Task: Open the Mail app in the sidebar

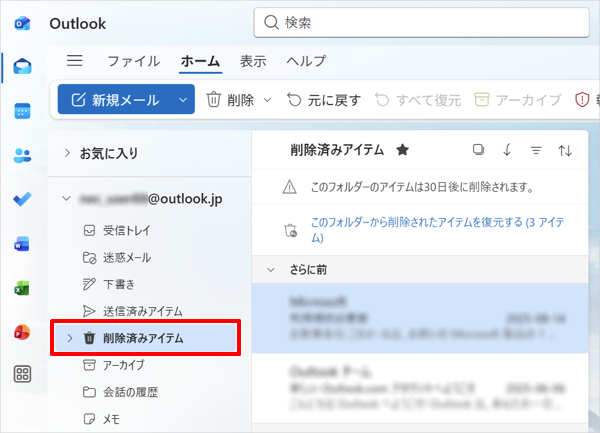Action: point(23,67)
